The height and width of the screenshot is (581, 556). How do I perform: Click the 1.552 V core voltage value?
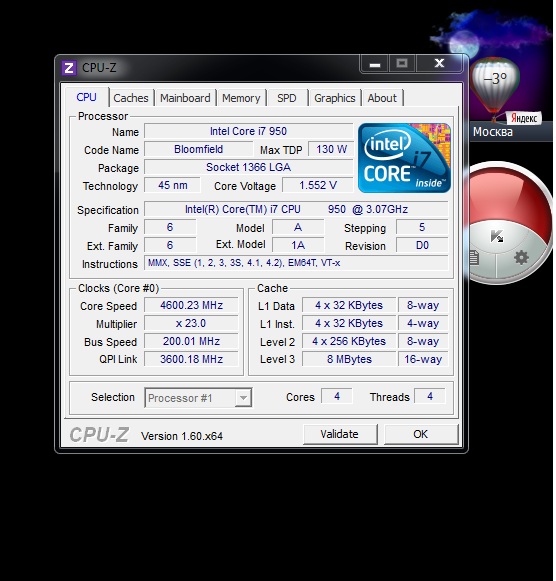(318, 185)
